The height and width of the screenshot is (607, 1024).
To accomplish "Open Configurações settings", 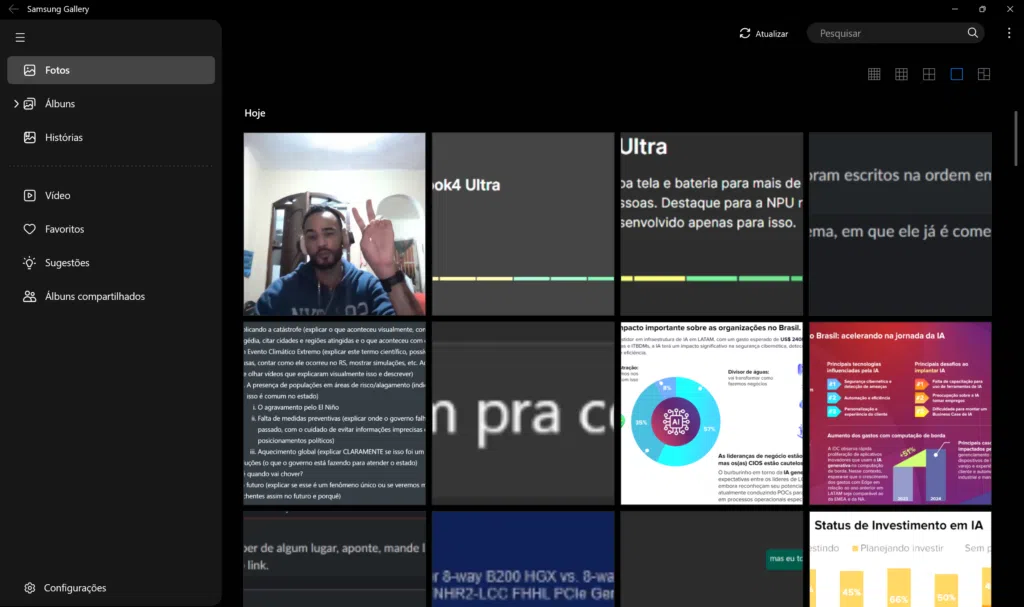I will click(74, 588).
